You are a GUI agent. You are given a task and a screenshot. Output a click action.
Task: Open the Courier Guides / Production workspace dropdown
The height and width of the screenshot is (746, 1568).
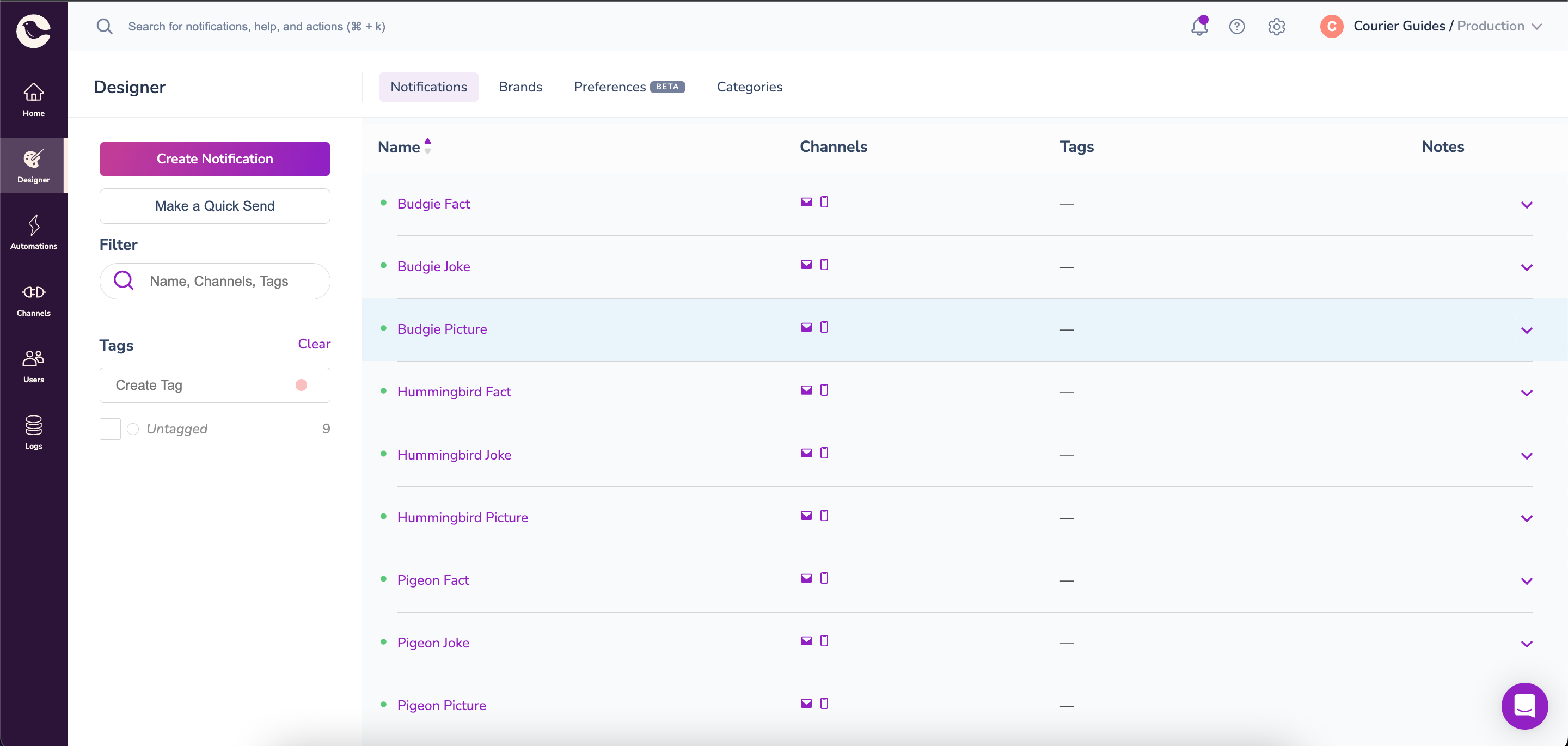[1448, 26]
